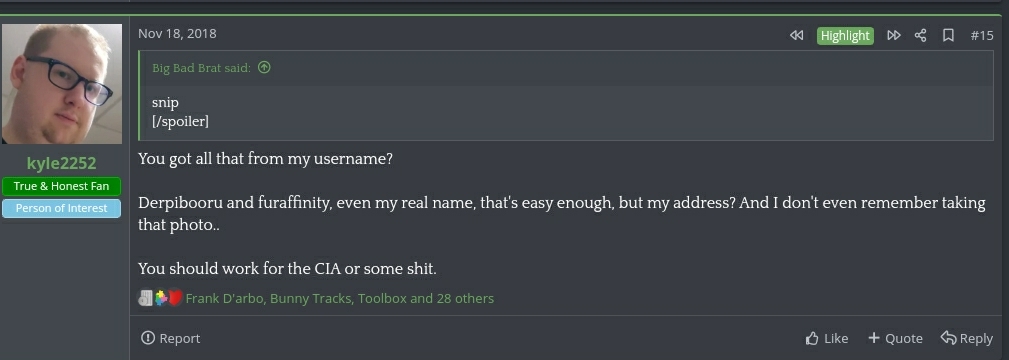Click 'Big Bad Brat said:' quote header
The width and height of the screenshot is (1009, 360).
pyautogui.click(x=201, y=68)
